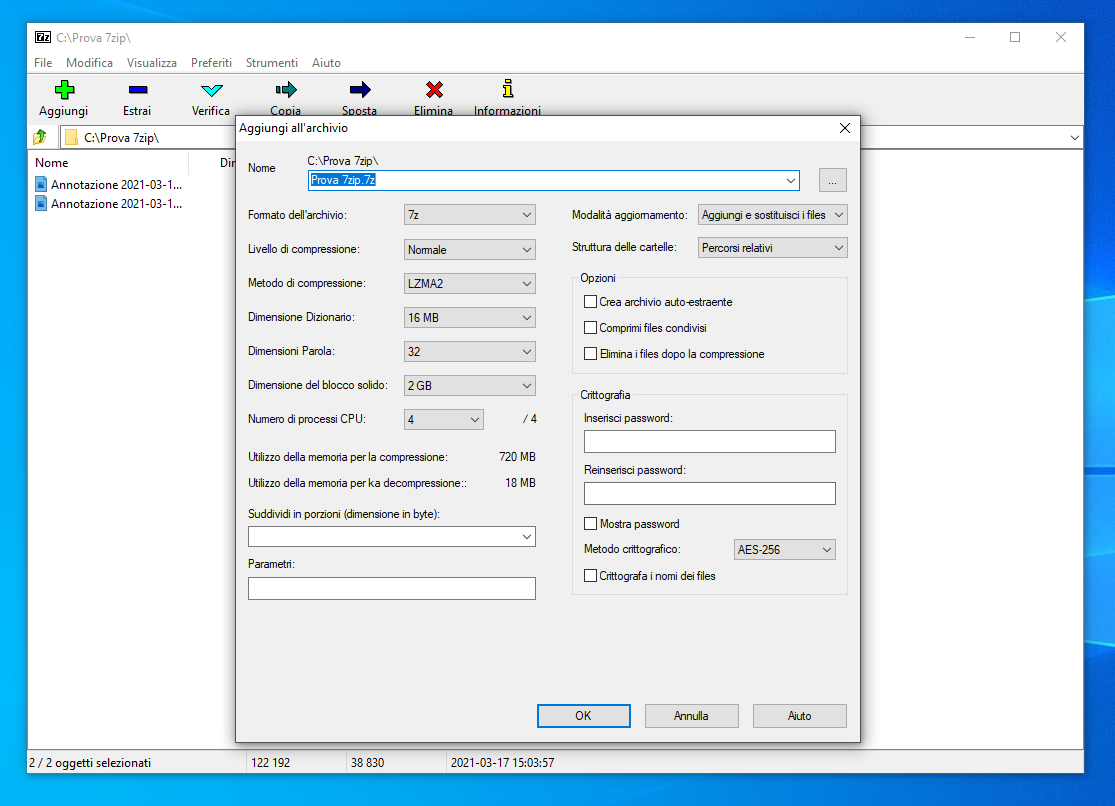
Task: Expand Struttura delle cartelle dropdown
Action: (x=772, y=248)
